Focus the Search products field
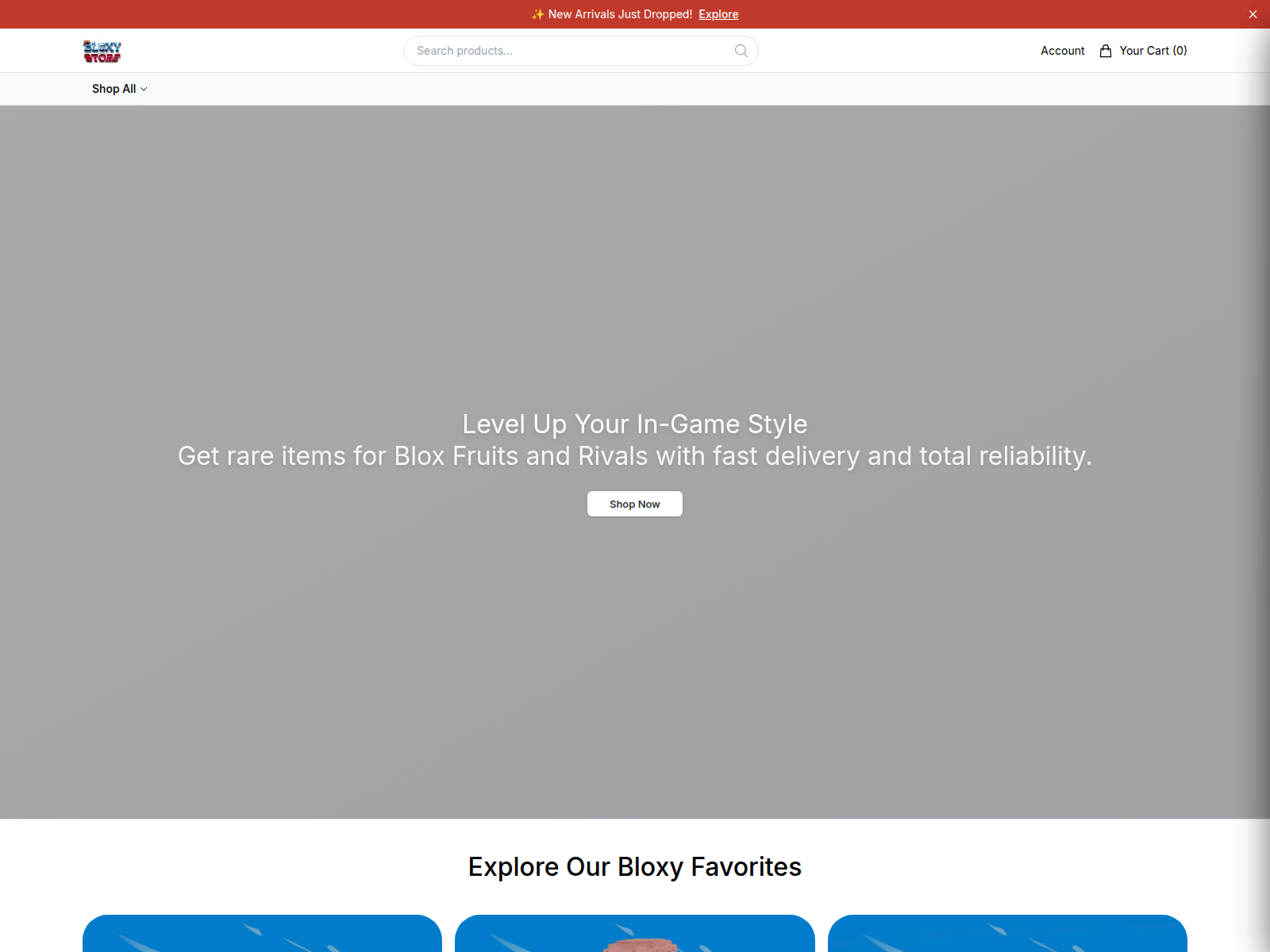The image size is (1270, 952). click(x=580, y=51)
